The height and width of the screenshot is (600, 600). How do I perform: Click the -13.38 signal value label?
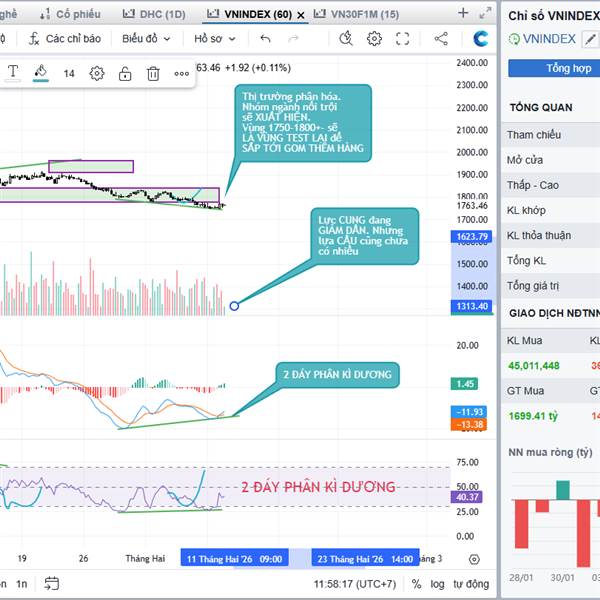pyautogui.click(x=469, y=424)
